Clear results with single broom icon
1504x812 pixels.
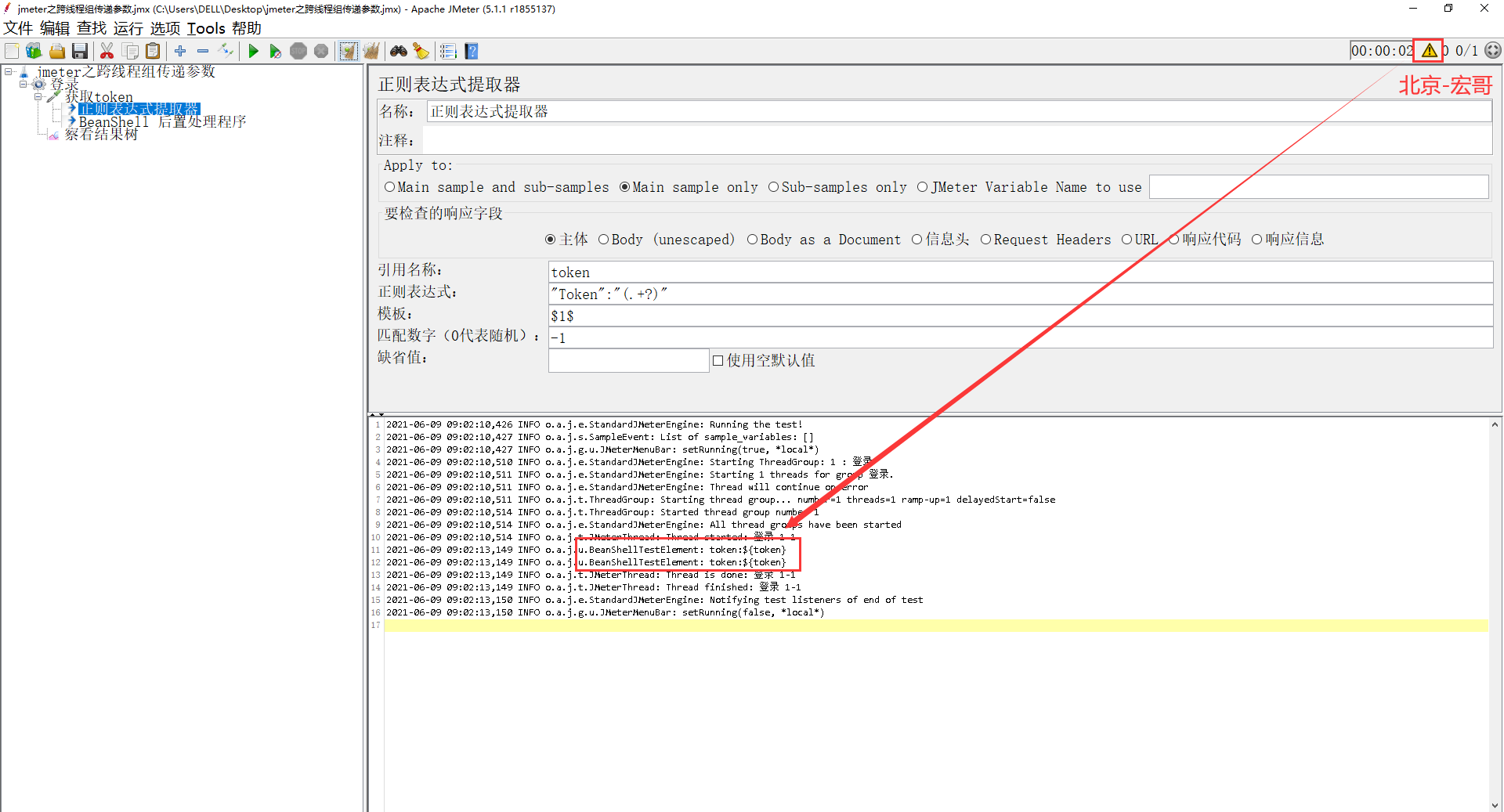coord(349,52)
